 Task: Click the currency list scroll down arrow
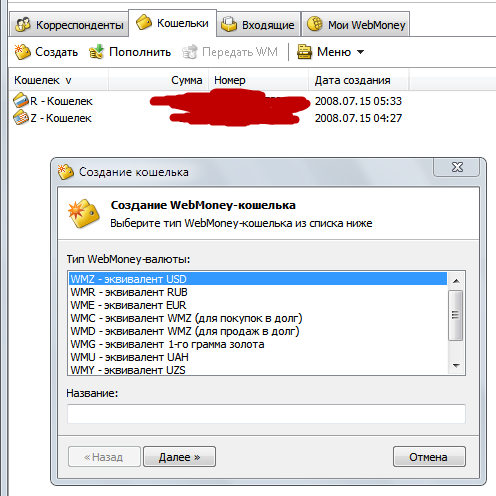pos(456,366)
